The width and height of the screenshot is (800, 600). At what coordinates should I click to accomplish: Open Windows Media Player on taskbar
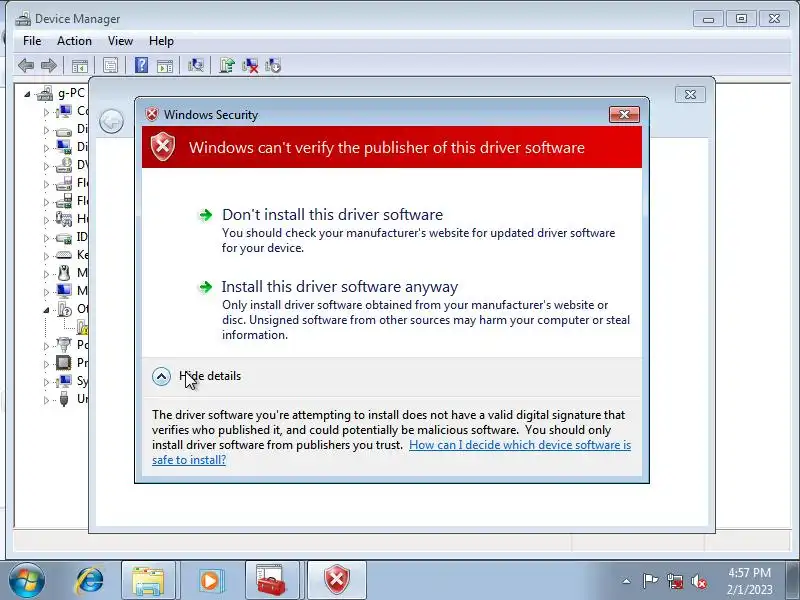[x=209, y=581]
